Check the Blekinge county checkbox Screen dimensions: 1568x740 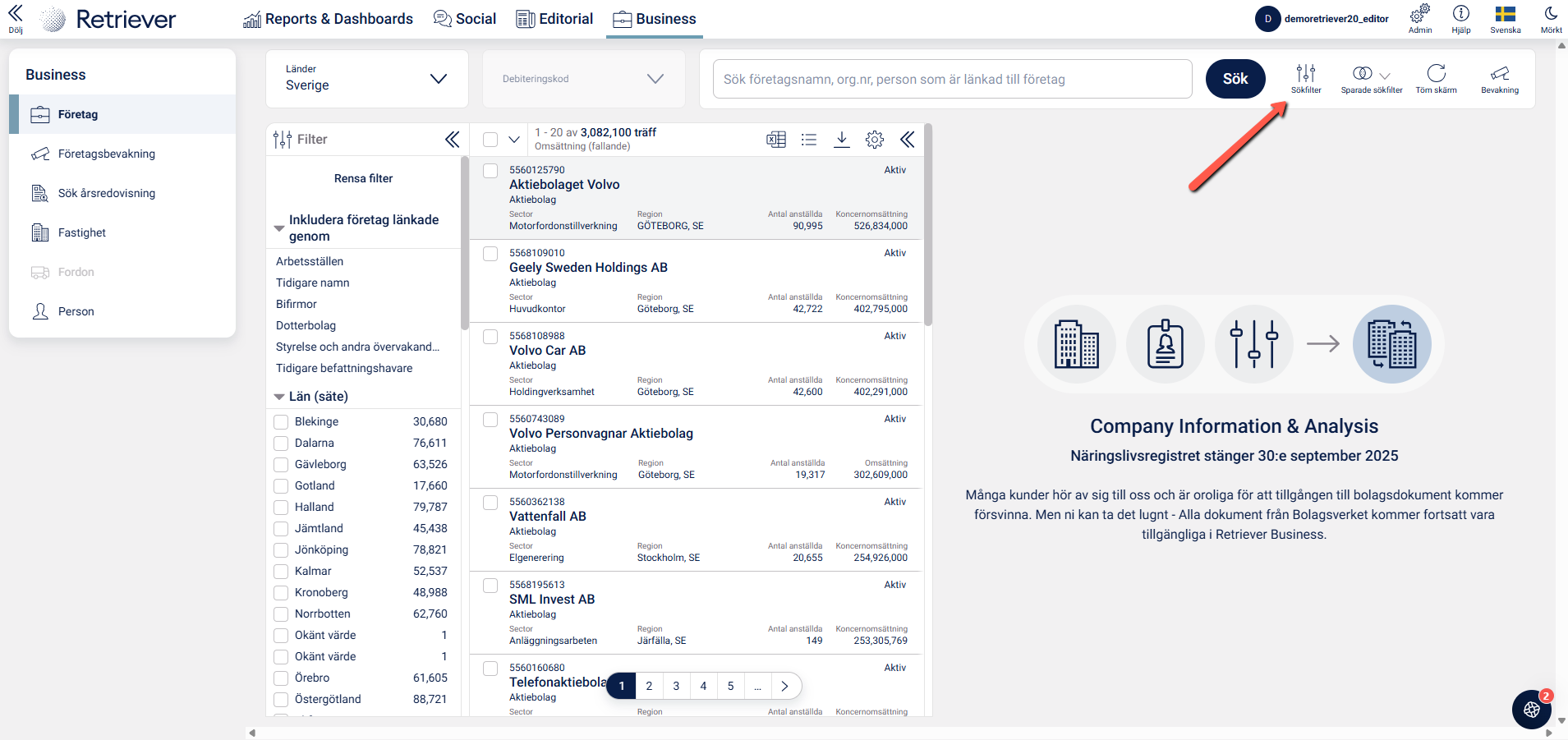point(281,422)
